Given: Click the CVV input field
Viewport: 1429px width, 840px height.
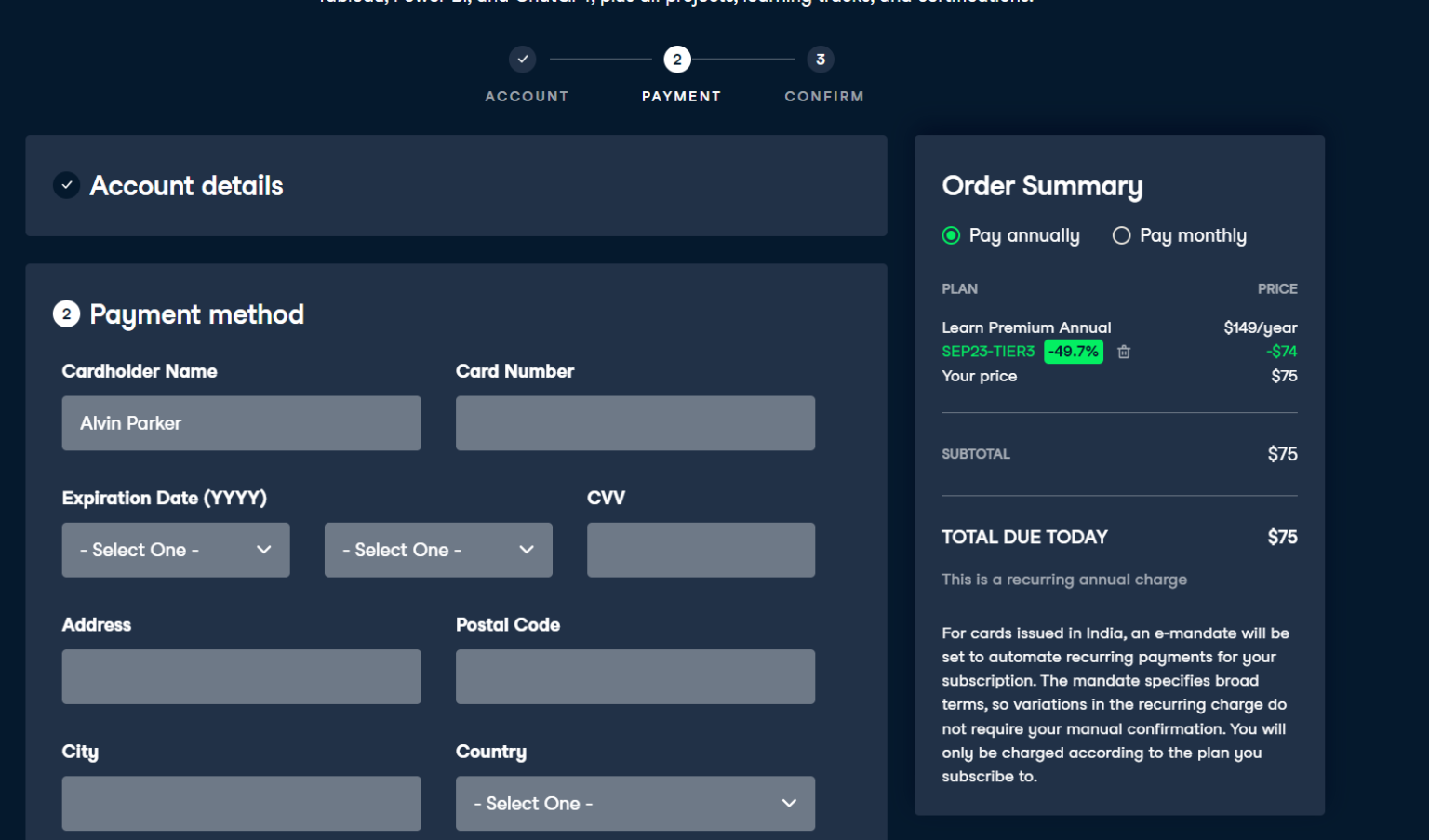Looking at the screenshot, I should 701,550.
